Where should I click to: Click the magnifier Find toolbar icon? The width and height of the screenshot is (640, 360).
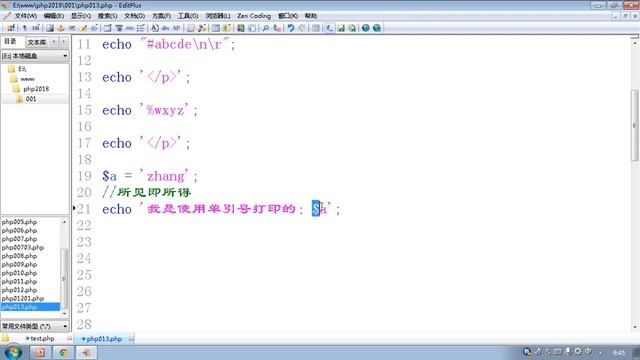point(266,28)
